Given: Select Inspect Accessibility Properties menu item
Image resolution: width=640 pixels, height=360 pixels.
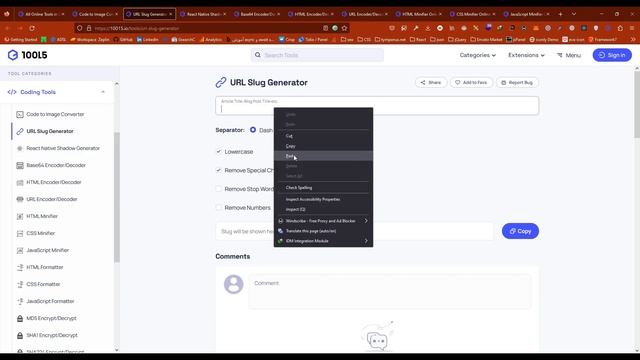Looking at the screenshot, I should [x=323, y=199].
